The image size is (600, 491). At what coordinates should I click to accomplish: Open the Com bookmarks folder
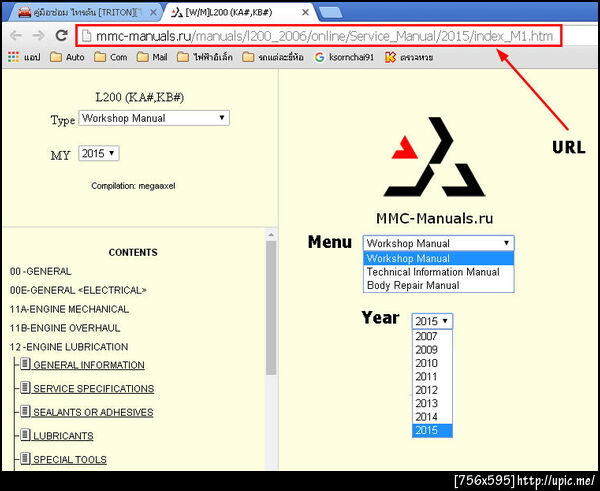(111, 57)
